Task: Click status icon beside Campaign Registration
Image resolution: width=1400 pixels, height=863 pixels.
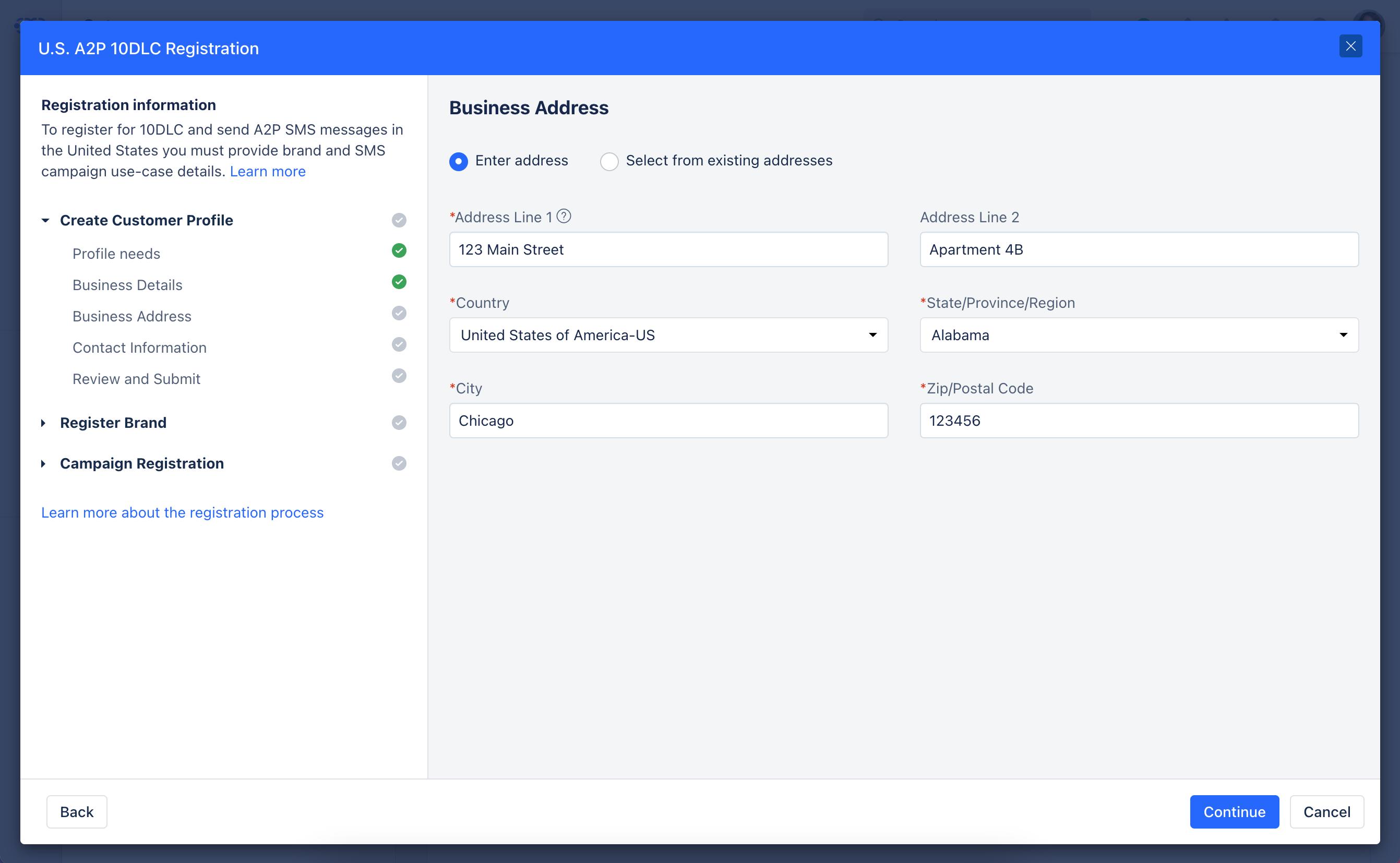Action: (399, 463)
